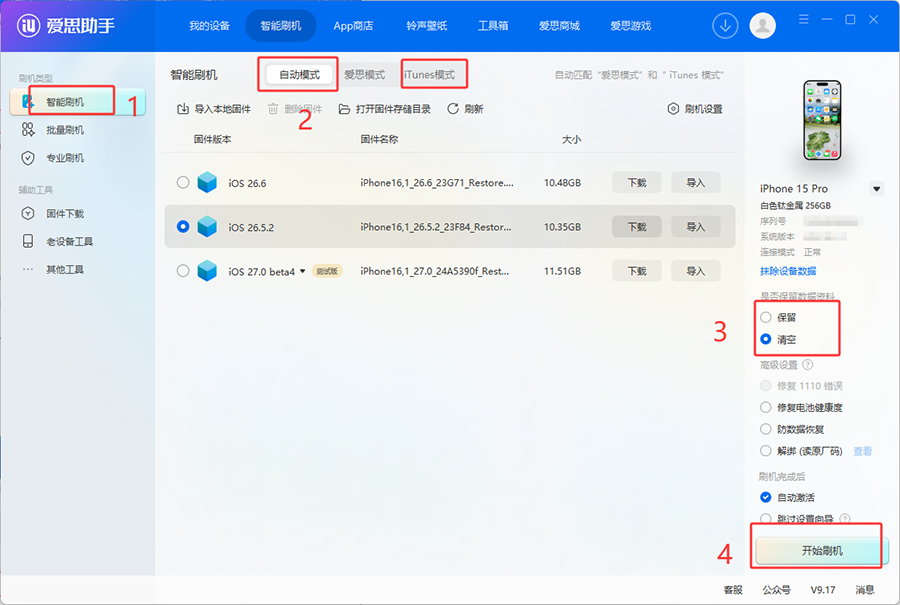This screenshot has width=900, height=605.
Task: Select the iOS 26.5.2 firmware radio button
Action: (x=183, y=227)
